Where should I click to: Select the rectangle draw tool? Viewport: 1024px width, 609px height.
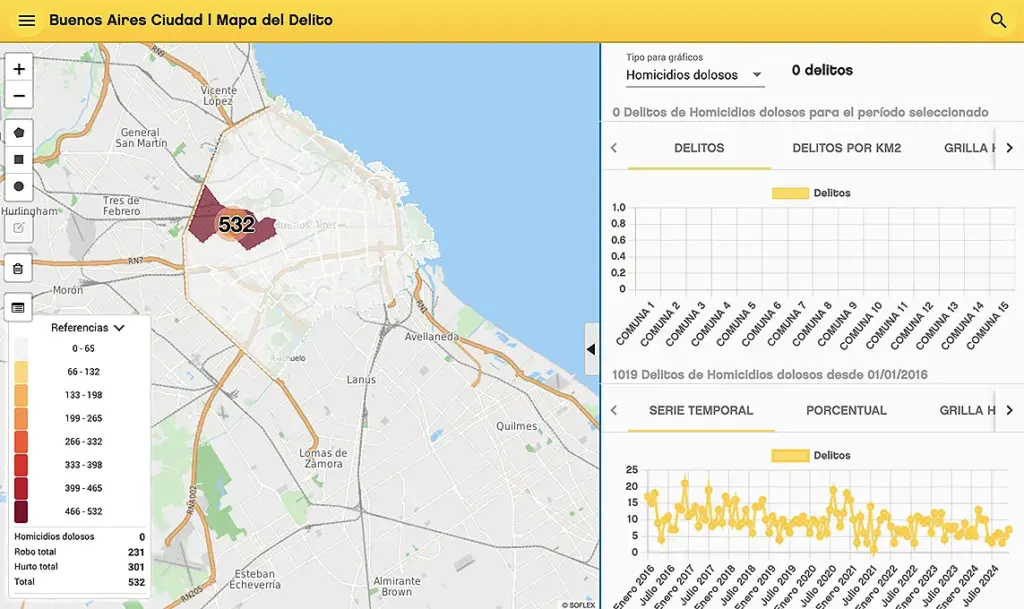(x=19, y=160)
